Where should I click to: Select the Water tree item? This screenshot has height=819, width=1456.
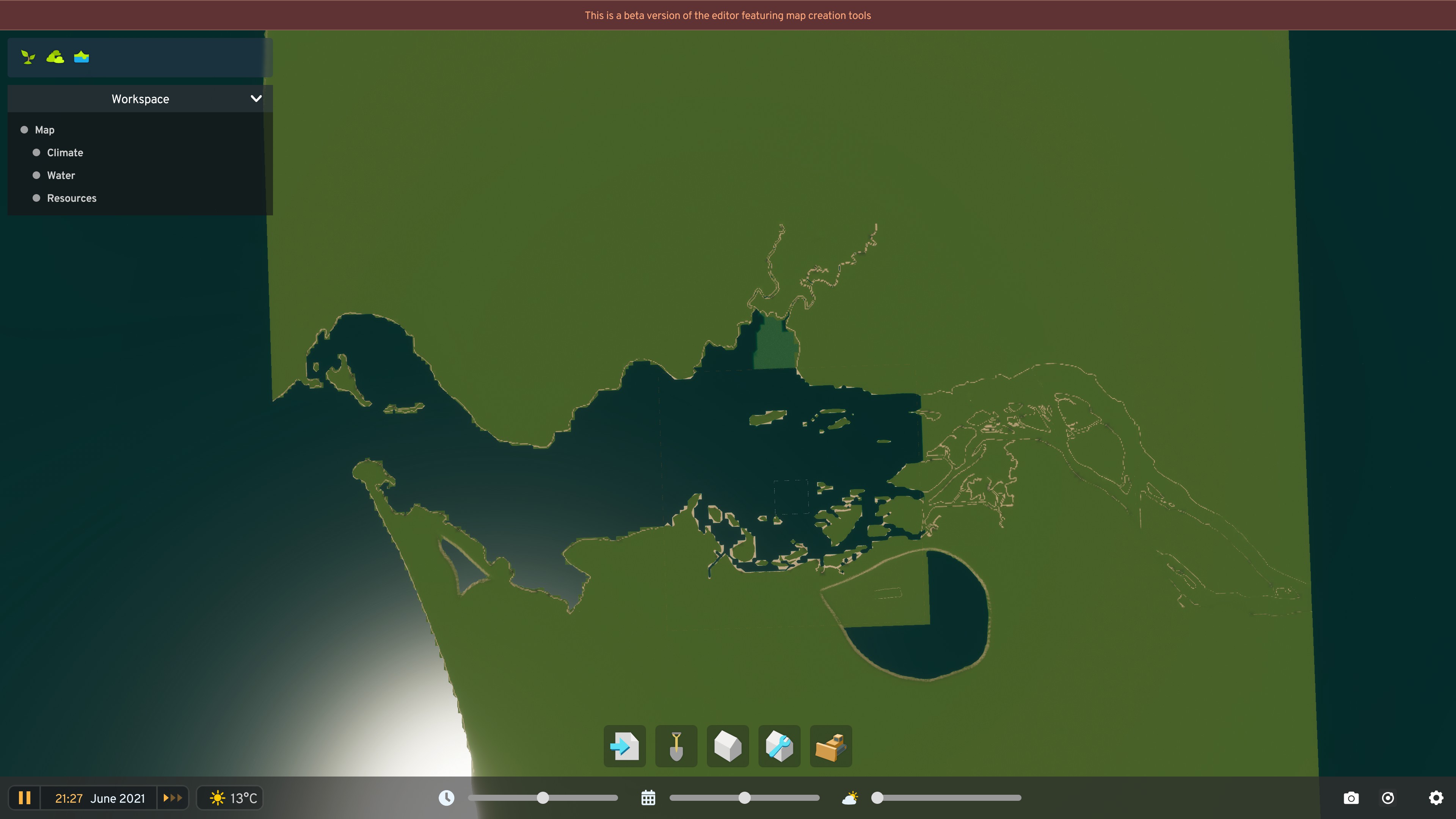pos(61,175)
